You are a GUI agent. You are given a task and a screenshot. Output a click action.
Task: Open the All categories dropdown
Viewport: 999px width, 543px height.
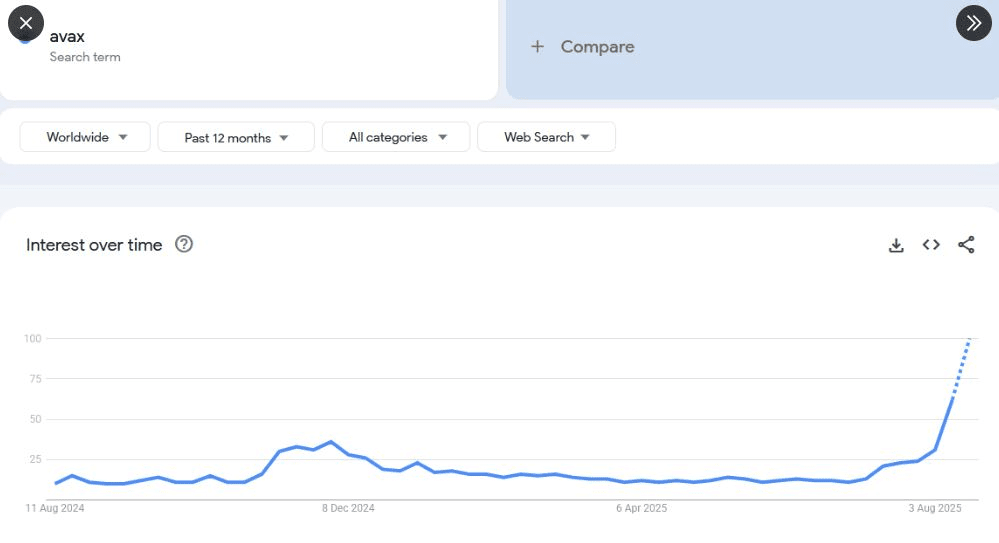pyautogui.click(x=396, y=137)
